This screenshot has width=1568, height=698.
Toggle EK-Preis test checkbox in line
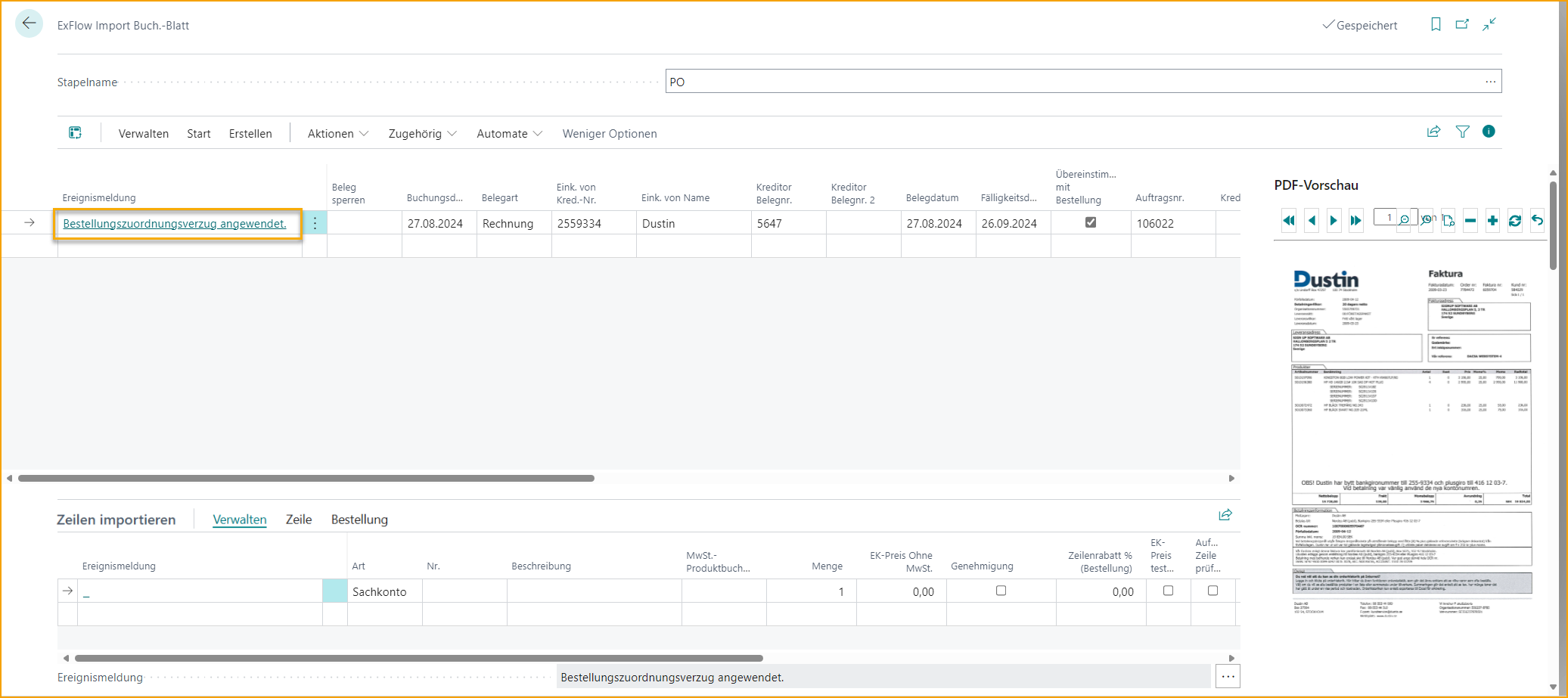point(1168,591)
